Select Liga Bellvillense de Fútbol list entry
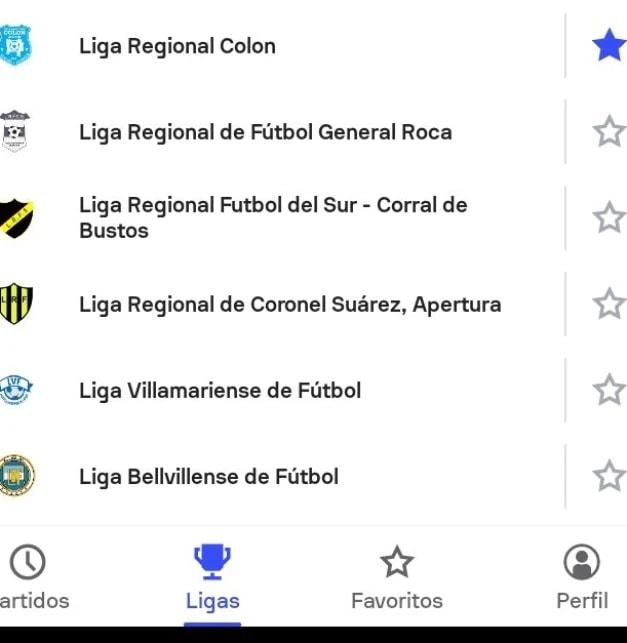Screen dimensions: 627x643 [208, 476]
